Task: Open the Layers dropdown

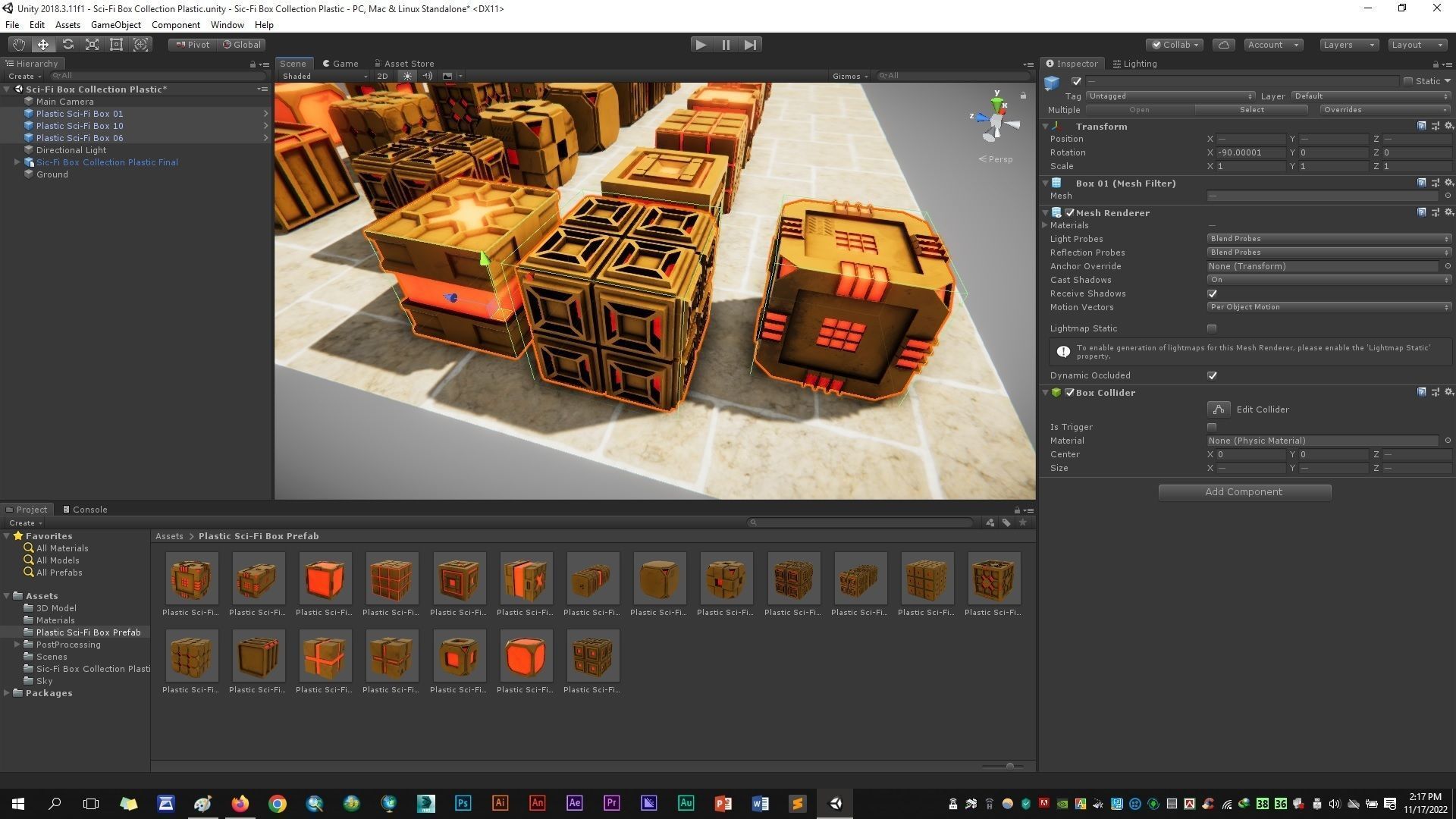Action: (x=1348, y=45)
